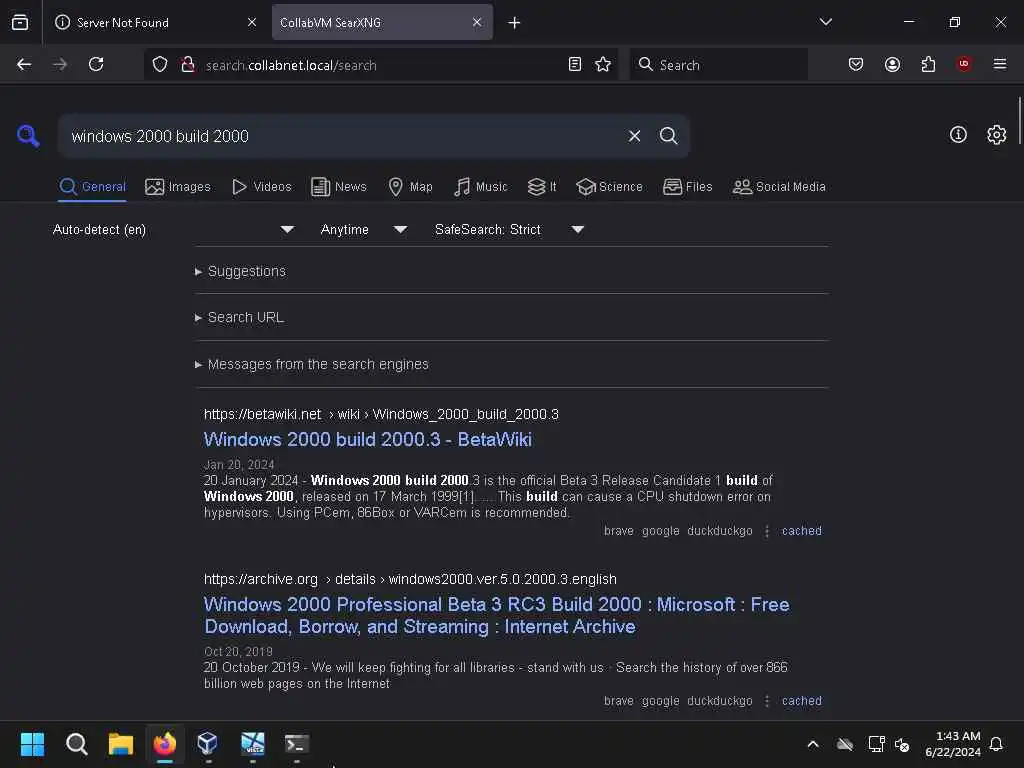The image size is (1024, 768).
Task: Open the uBlock Origin extension icon
Action: click(x=964, y=64)
